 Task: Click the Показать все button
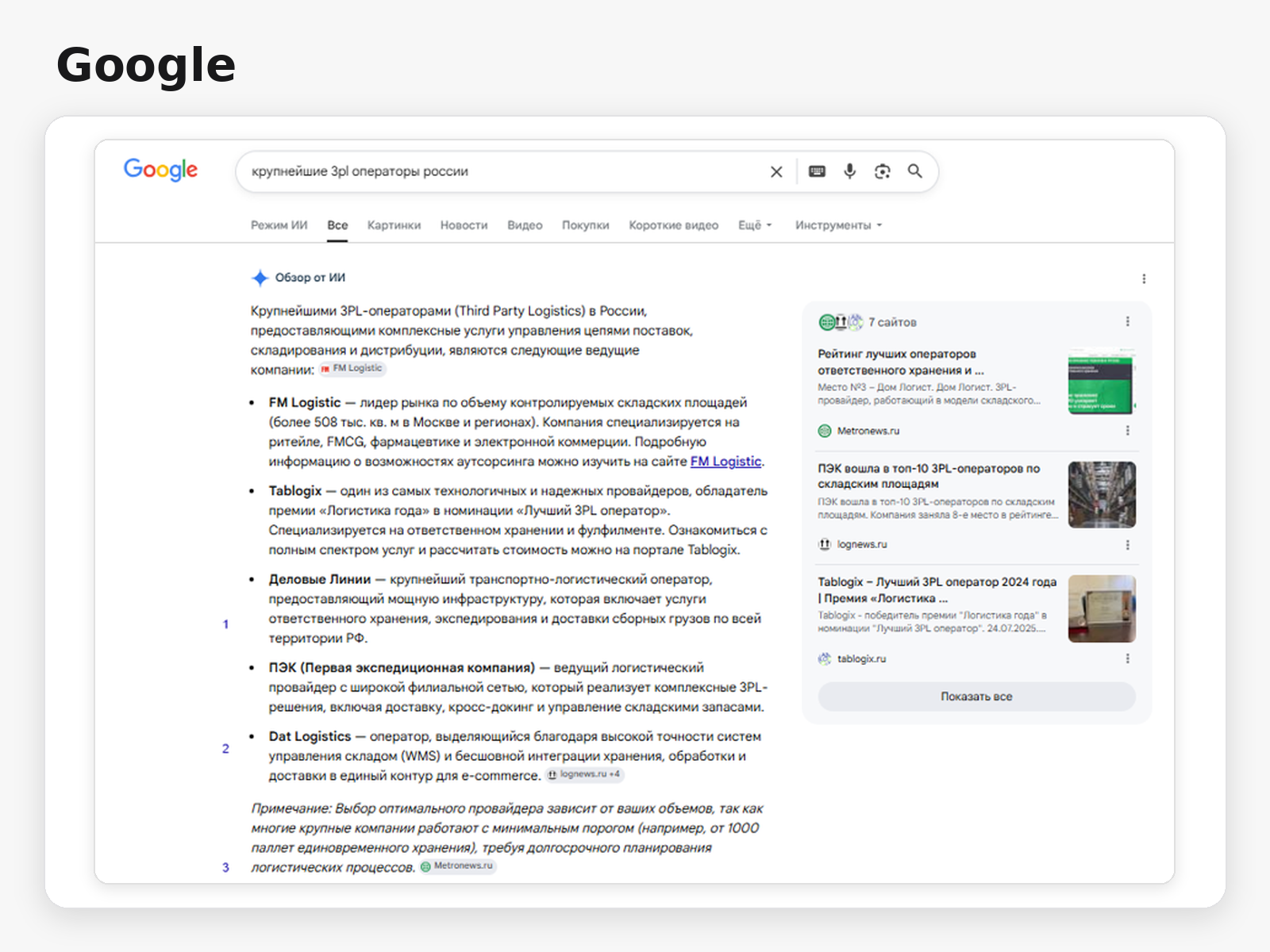(976, 697)
